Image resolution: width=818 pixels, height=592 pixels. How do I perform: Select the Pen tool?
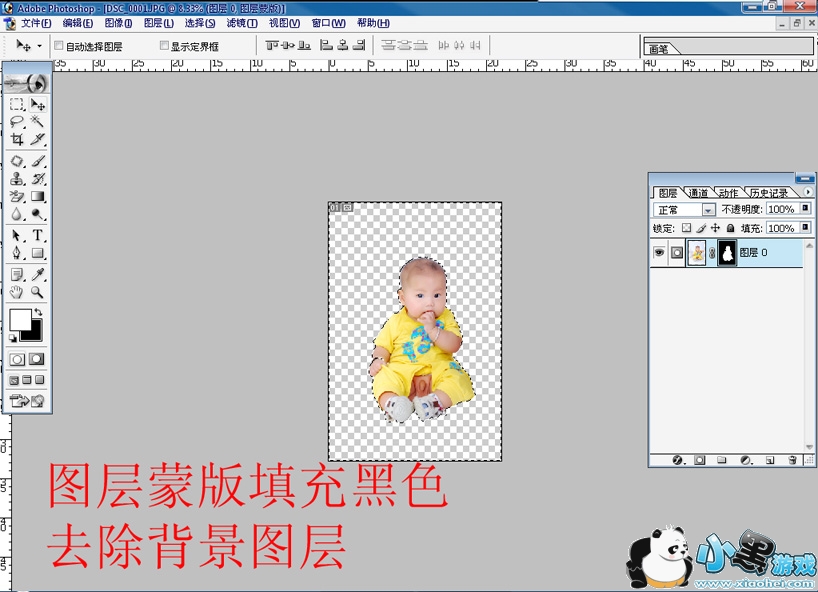17,253
